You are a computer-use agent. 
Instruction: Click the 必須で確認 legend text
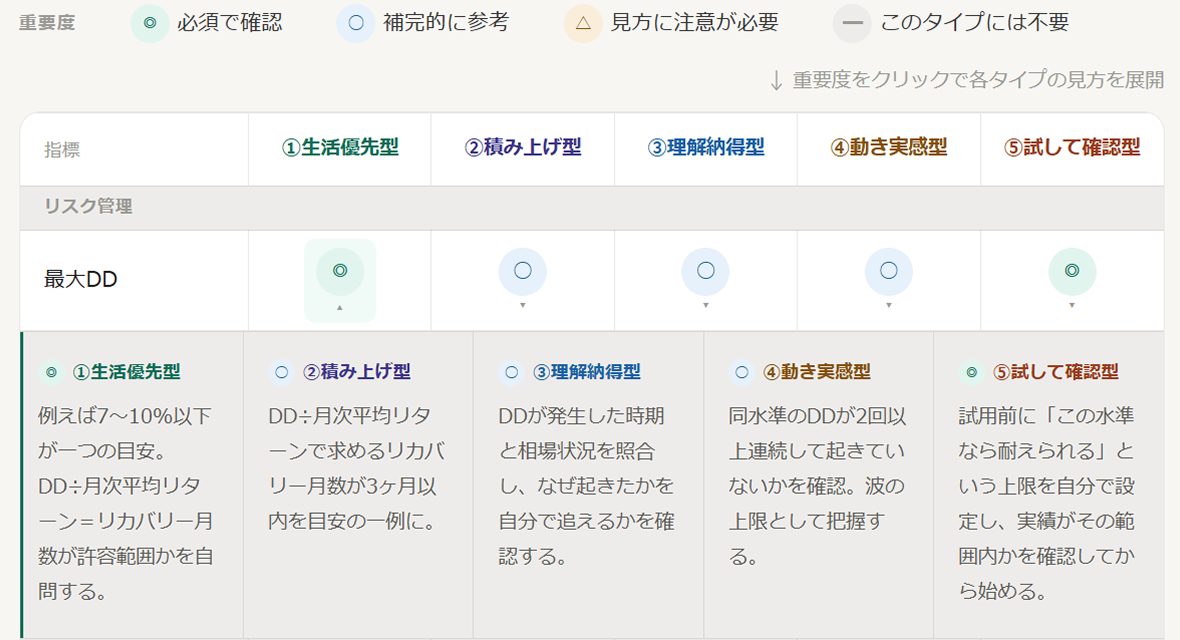tap(230, 23)
